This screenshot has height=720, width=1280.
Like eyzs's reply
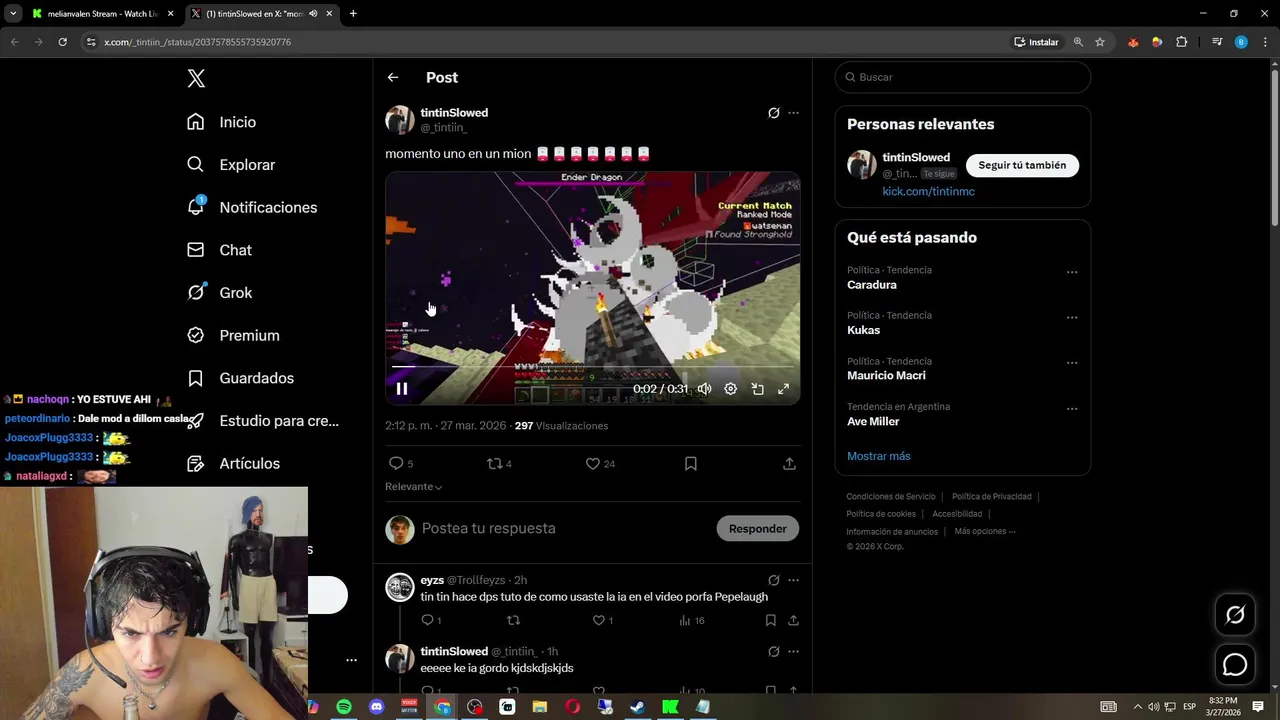click(602, 621)
